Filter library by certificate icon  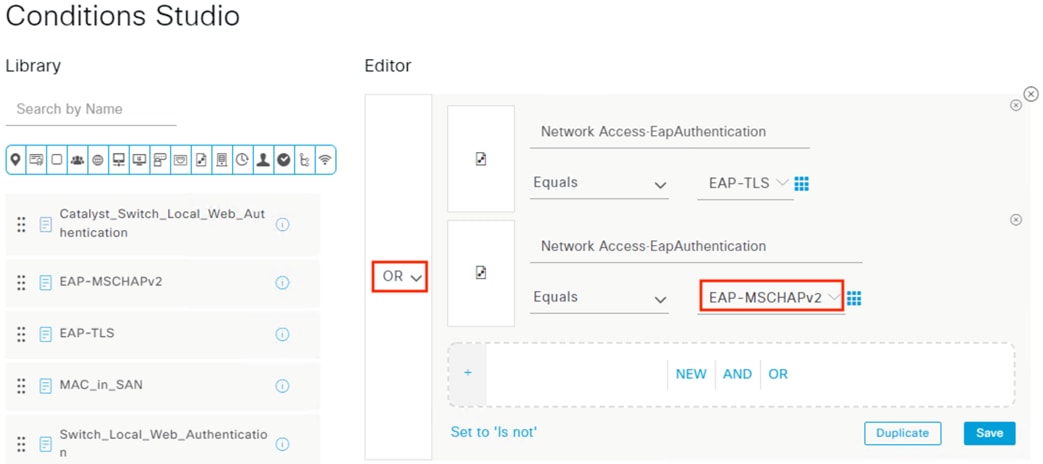point(37,160)
